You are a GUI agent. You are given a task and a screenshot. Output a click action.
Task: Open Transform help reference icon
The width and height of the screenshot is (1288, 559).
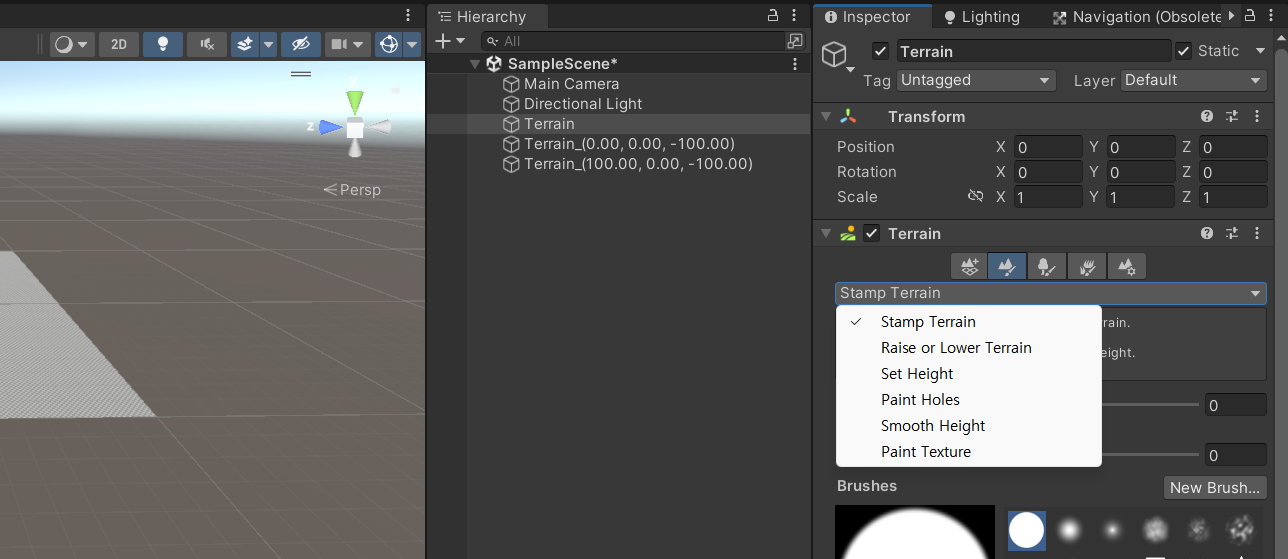[x=1207, y=117]
